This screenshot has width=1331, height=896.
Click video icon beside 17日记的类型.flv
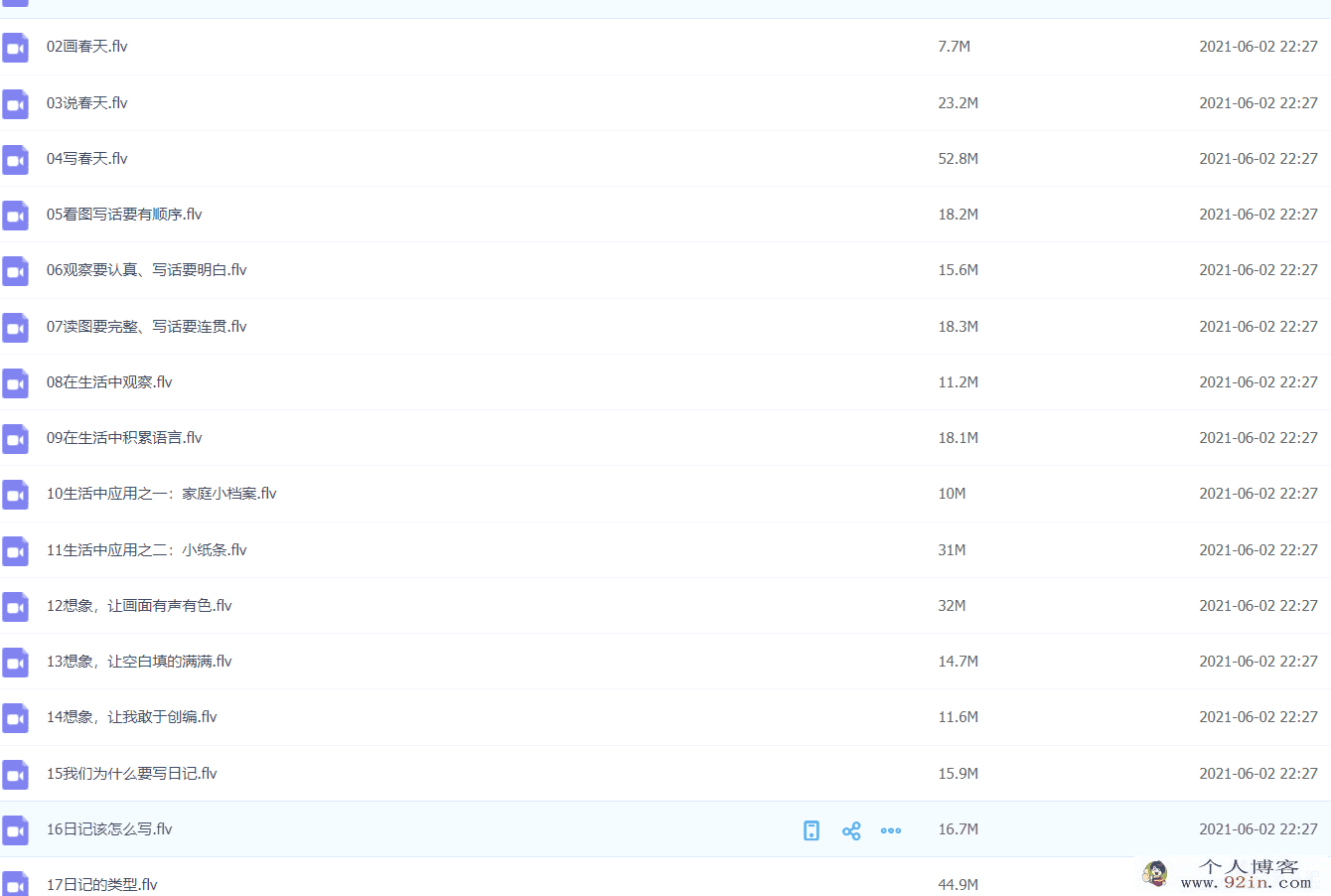pos(15,883)
